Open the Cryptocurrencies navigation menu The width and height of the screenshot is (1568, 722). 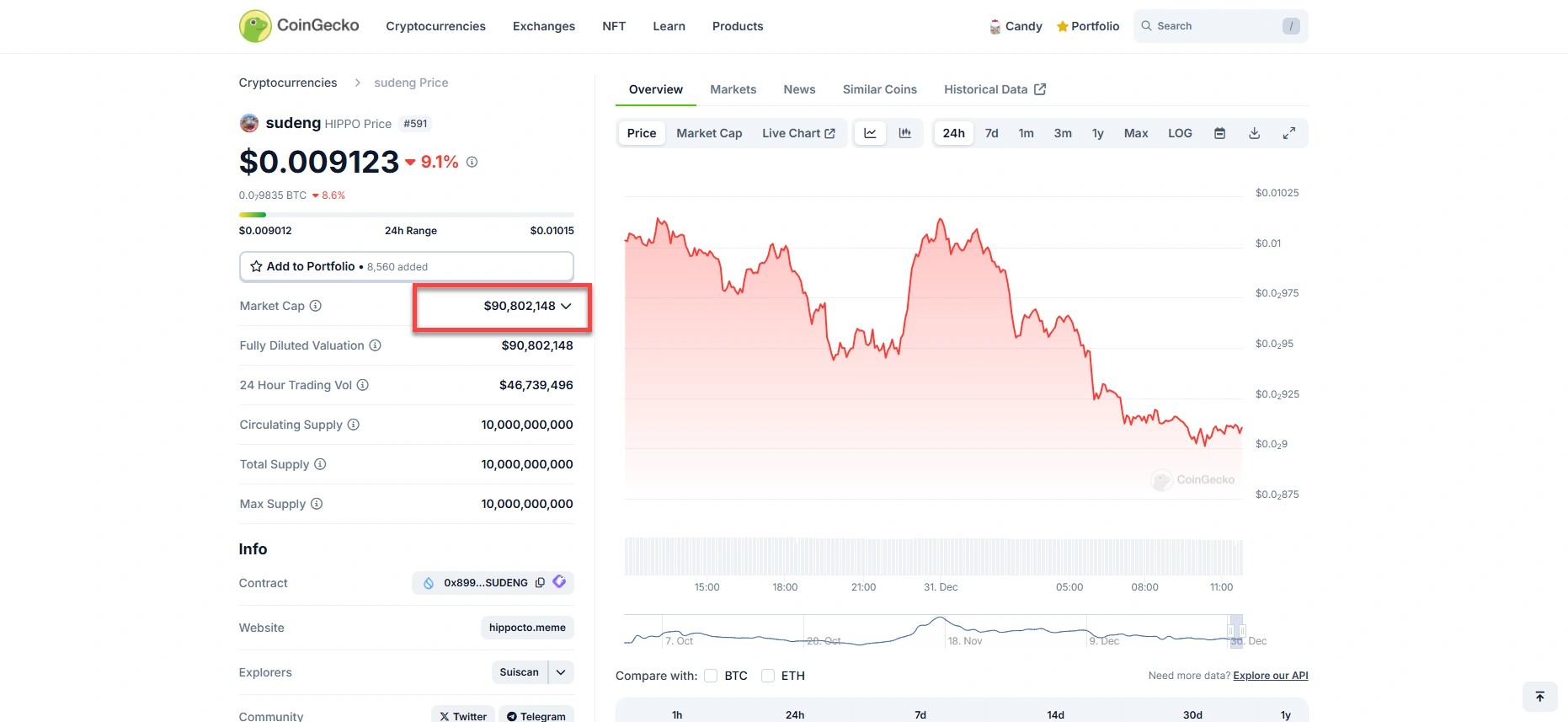(x=435, y=26)
